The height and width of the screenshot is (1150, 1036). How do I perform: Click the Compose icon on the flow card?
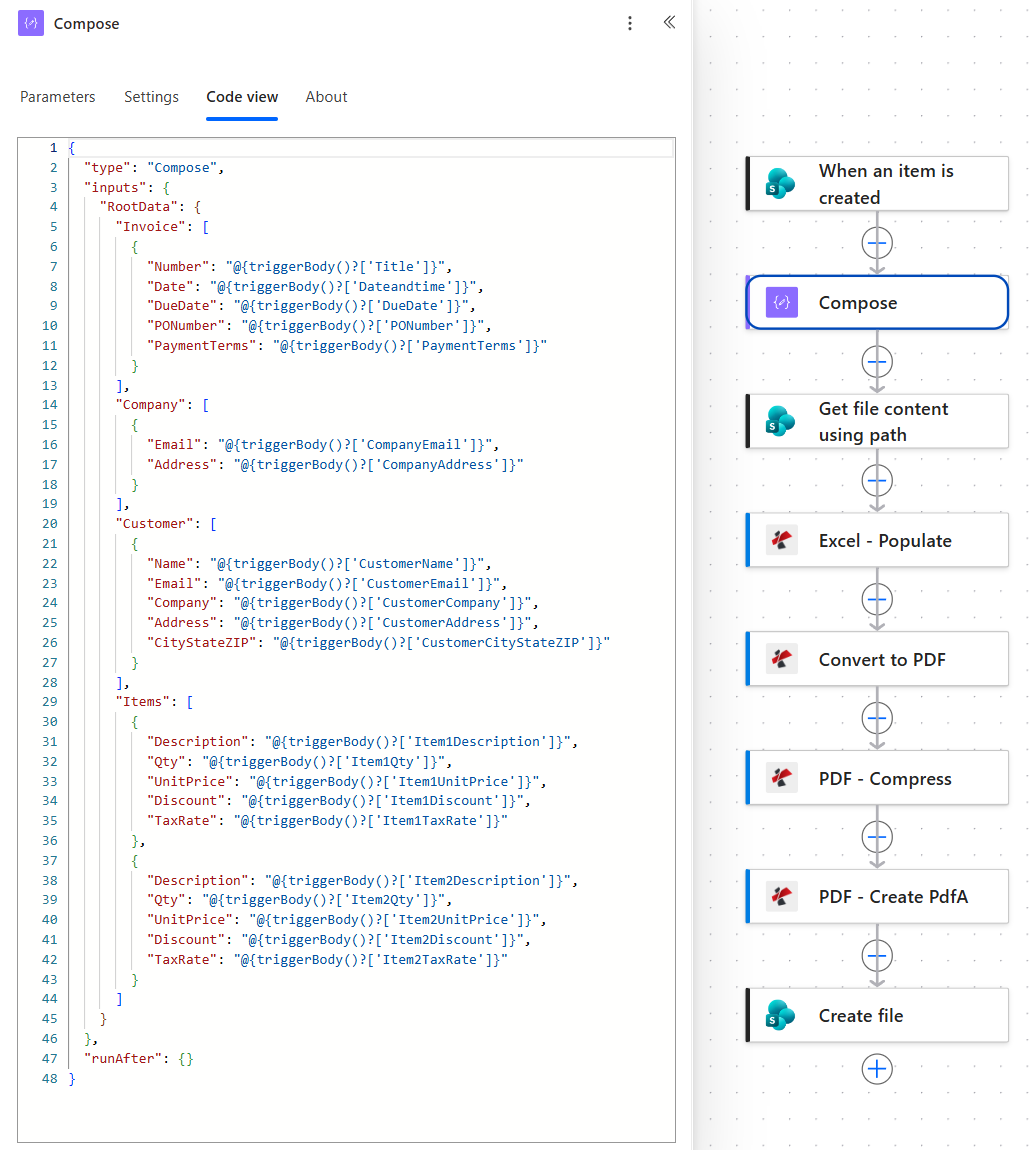pyautogui.click(x=782, y=302)
